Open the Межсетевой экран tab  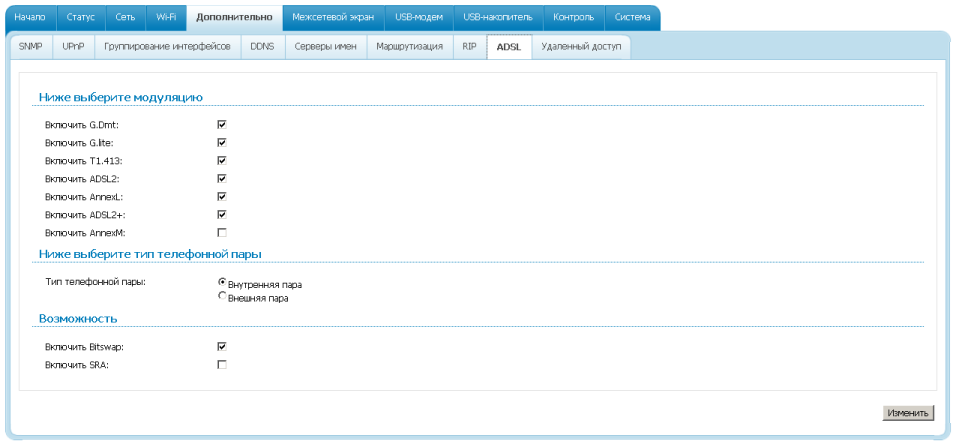tap(333, 18)
